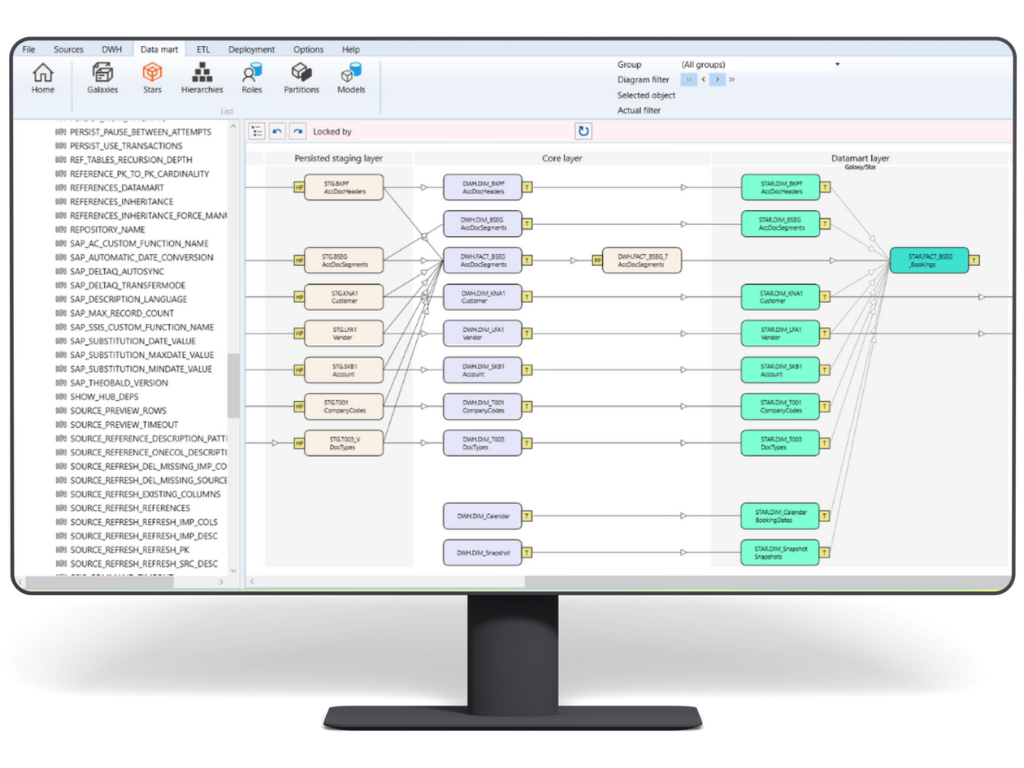Click the Home button in the ribbon
The height and width of the screenshot is (768, 1024).
click(42, 76)
